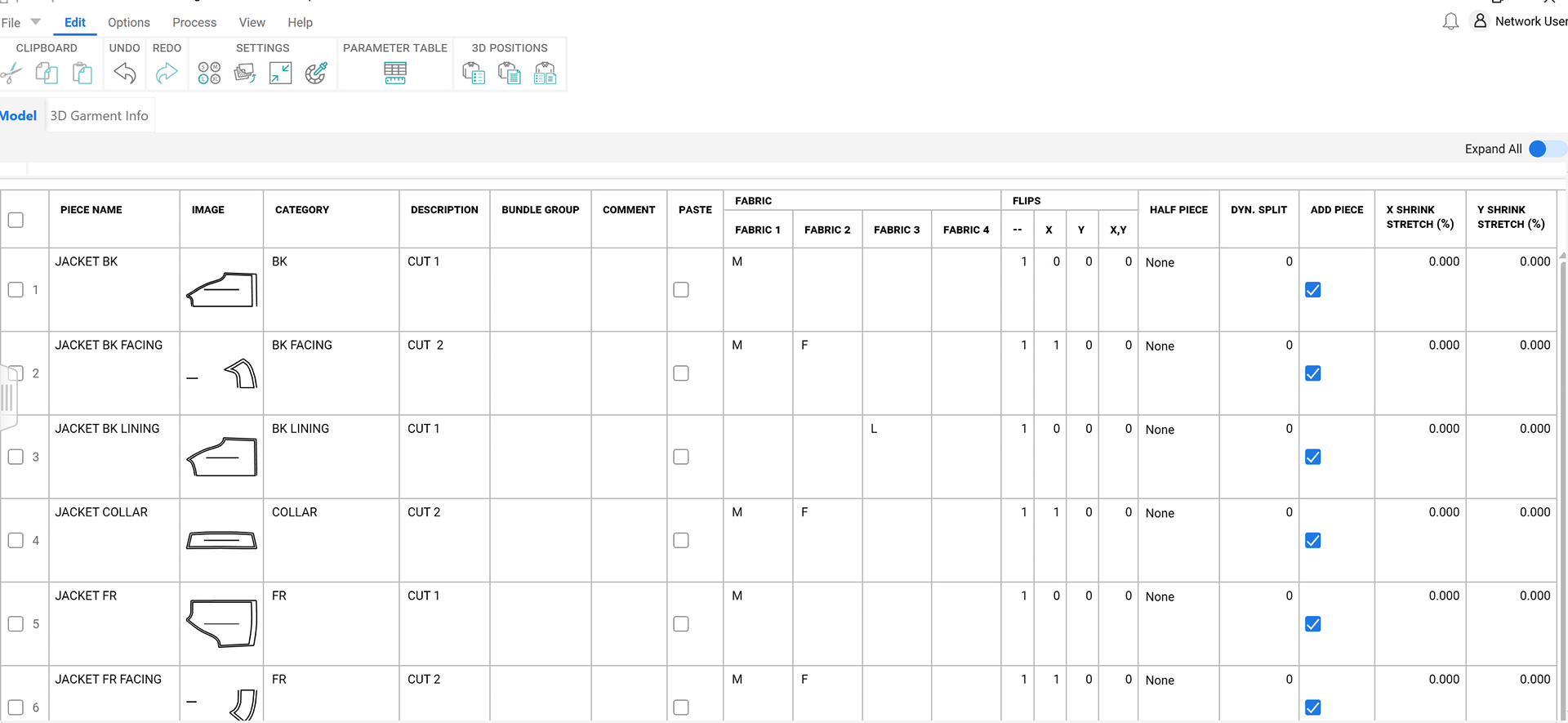Toggle Paste checkbox for JACKET BK
This screenshot has width=1568, height=723.
[x=681, y=290]
